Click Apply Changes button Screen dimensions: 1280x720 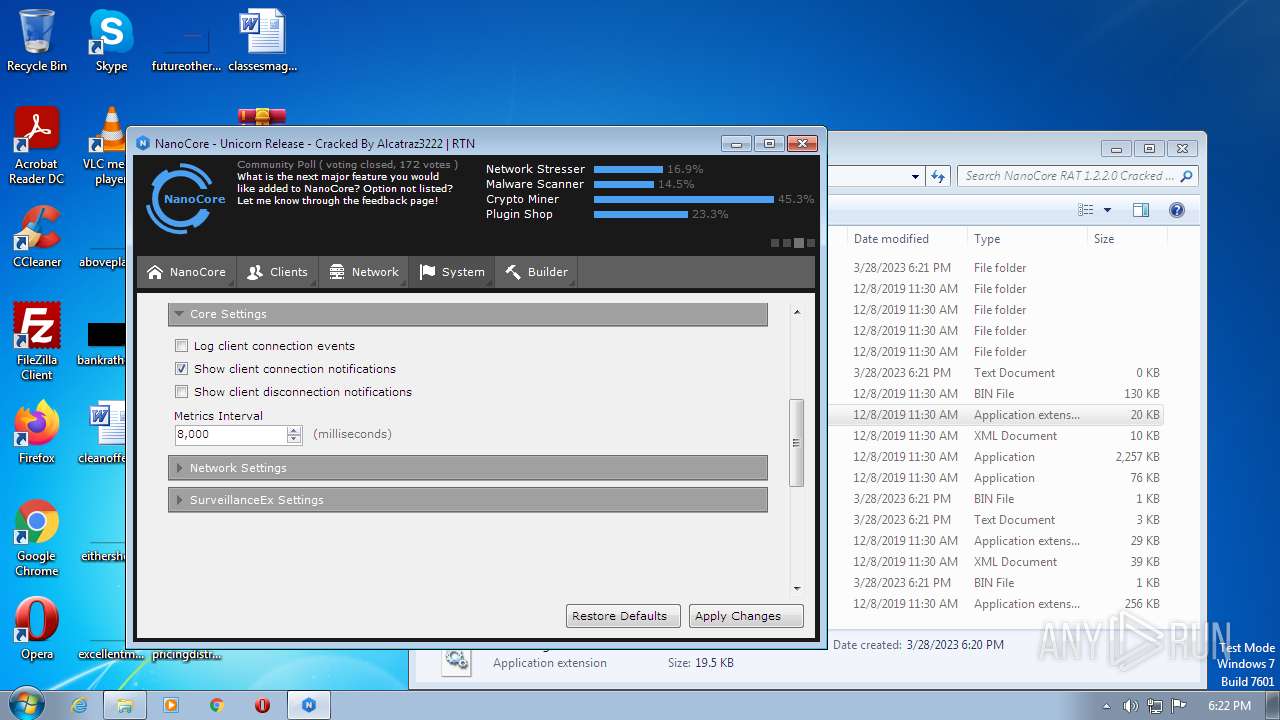click(x=746, y=616)
